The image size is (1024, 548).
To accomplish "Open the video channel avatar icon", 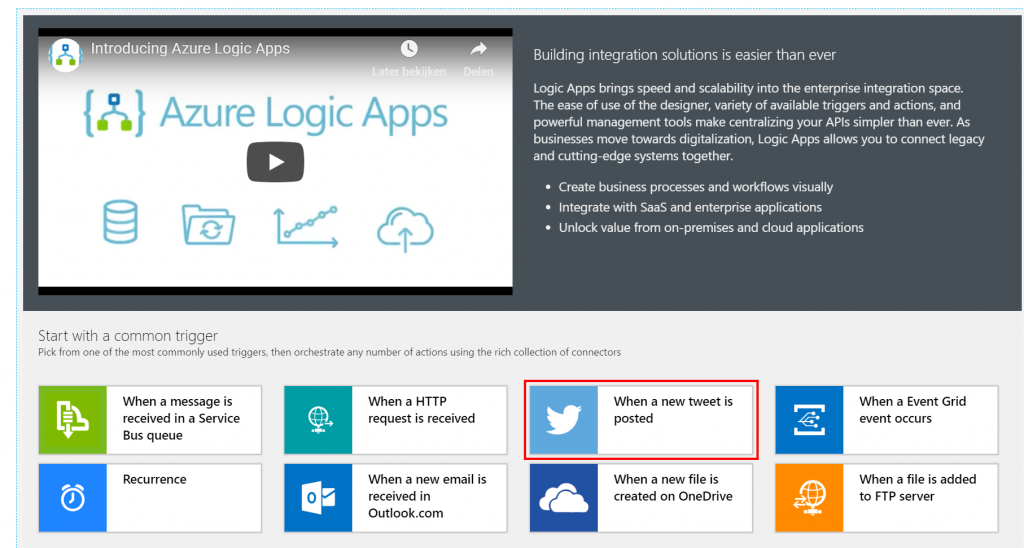I will point(65,55).
